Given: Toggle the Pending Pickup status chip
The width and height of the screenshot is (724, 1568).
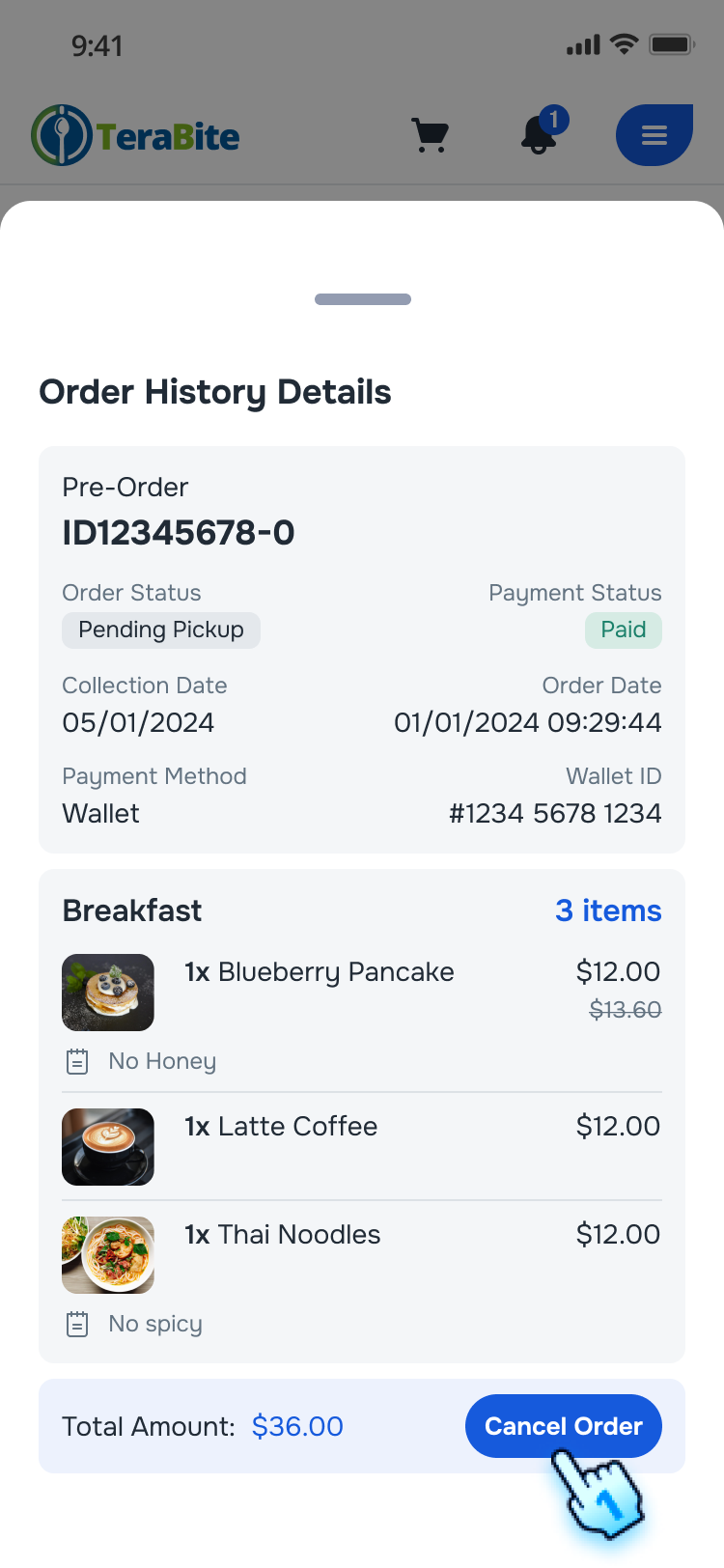Looking at the screenshot, I should (161, 630).
